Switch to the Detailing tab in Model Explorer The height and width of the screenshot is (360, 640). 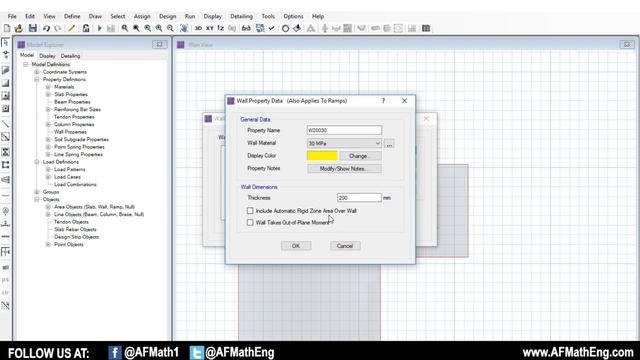[70, 56]
